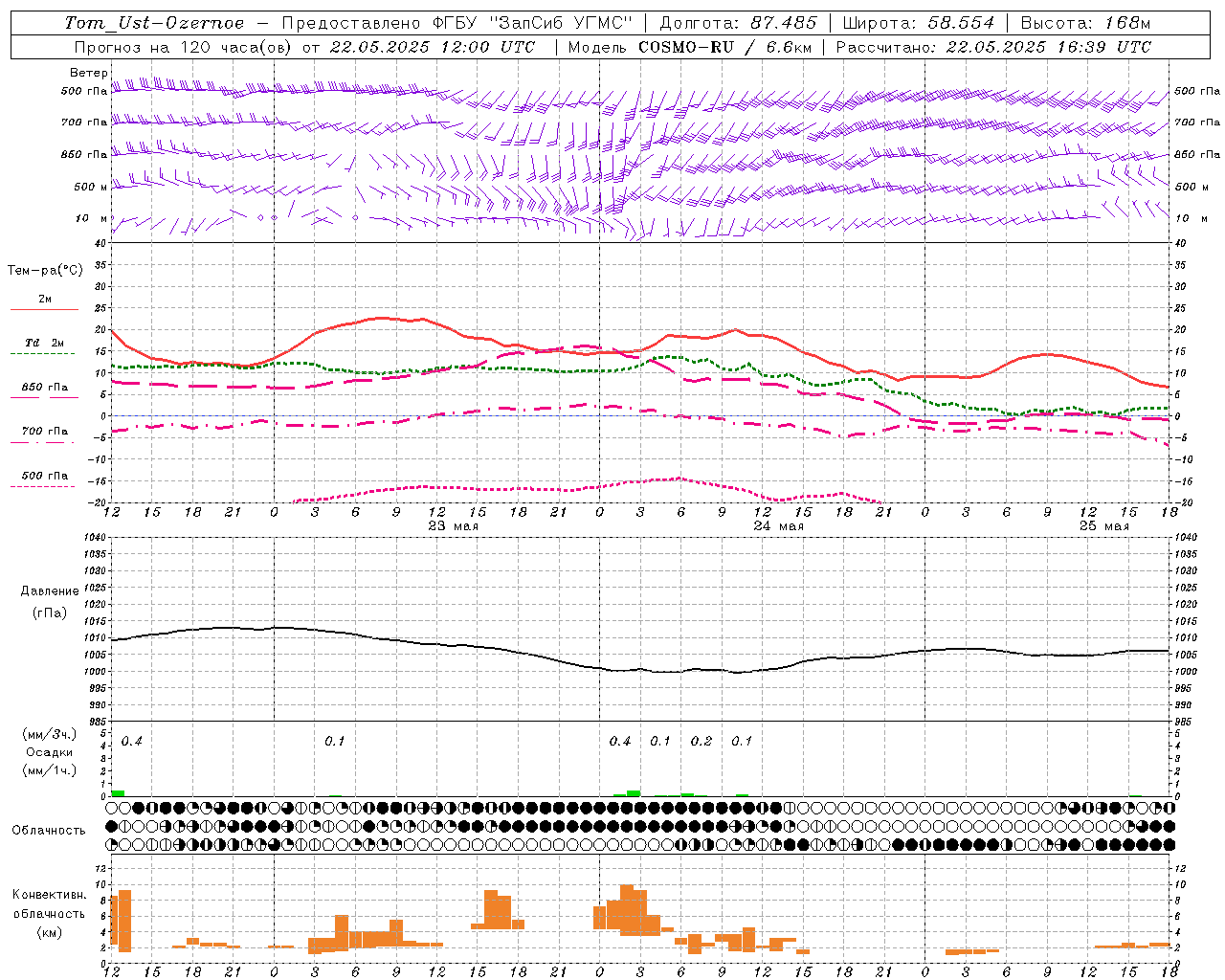Click the Td 2м dew point legend entry
1225x980 pixels.
45,343
